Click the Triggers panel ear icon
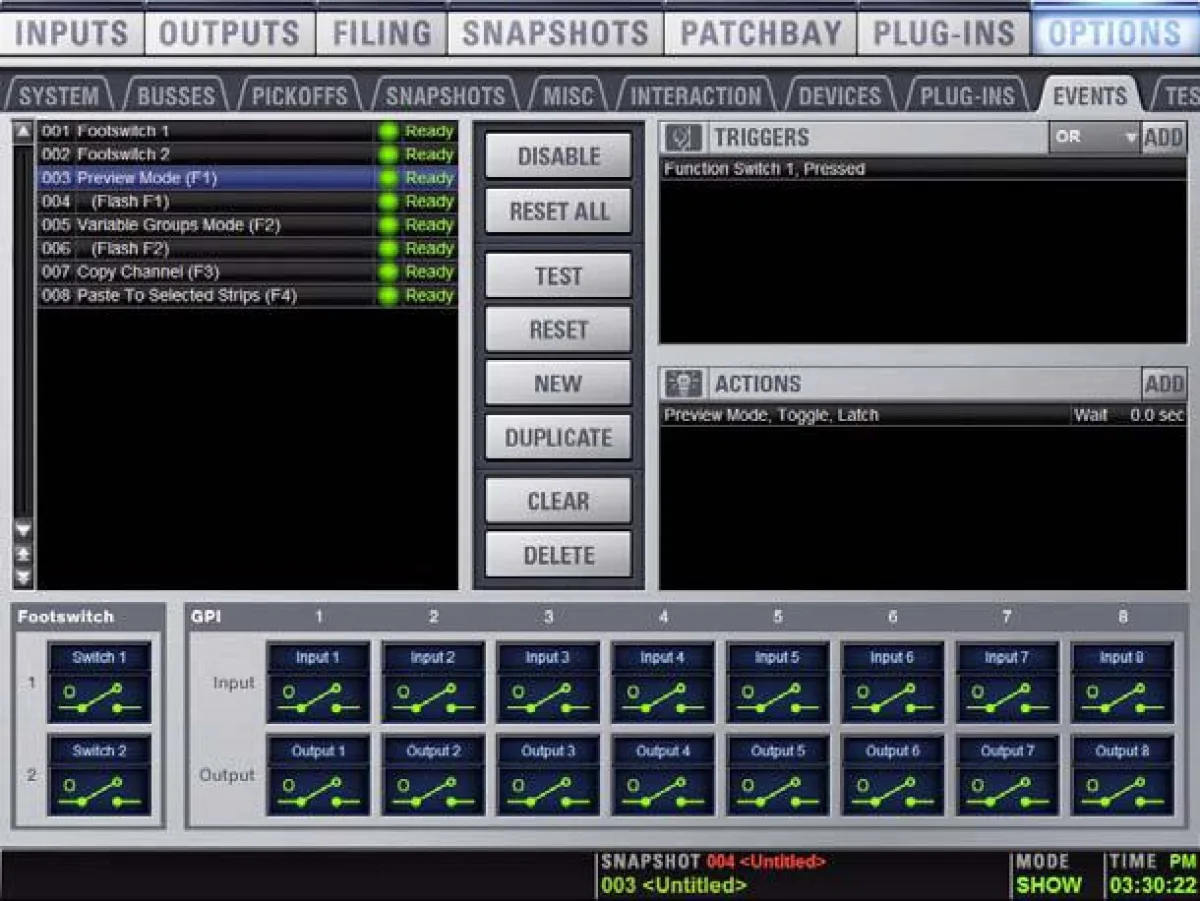The height and width of the screenshot is (901, 1200). coord(683,137)
